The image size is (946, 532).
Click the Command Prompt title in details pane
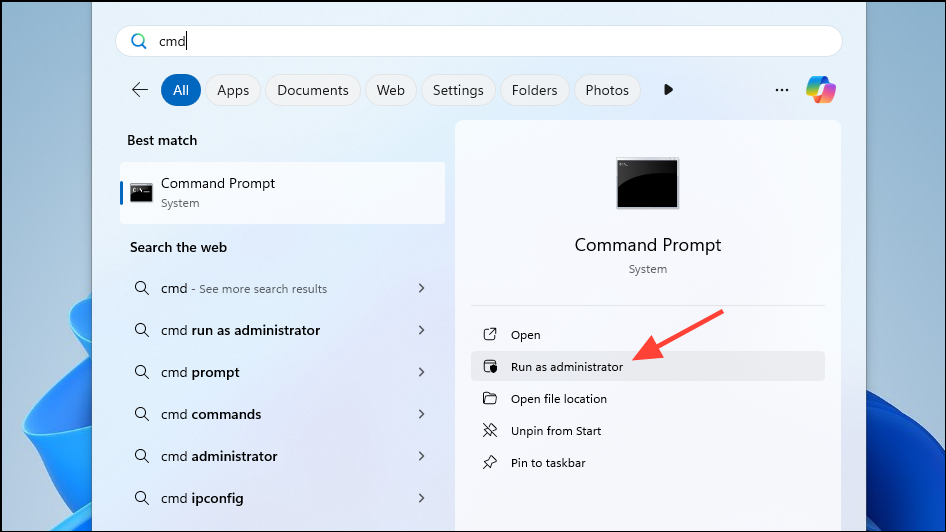click(647, 245)
